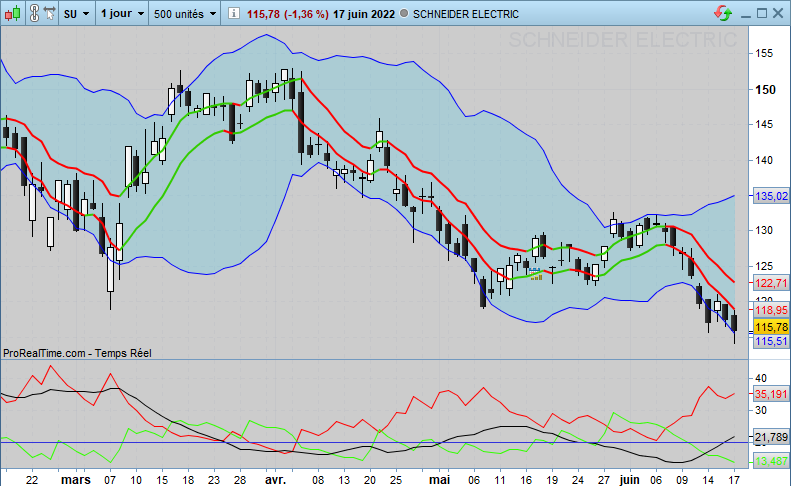Click the 'mai' month label on time axis
The height and width of the screenshot is (486, 791).
pos(439,479)
